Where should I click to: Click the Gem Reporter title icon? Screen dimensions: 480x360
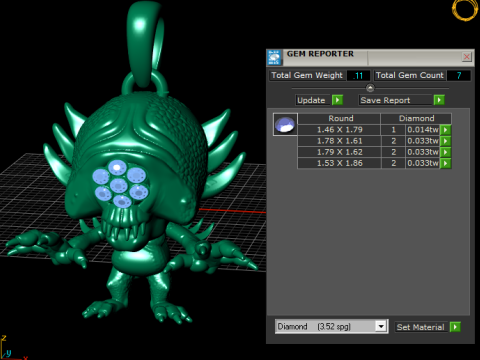coord(274,57)
